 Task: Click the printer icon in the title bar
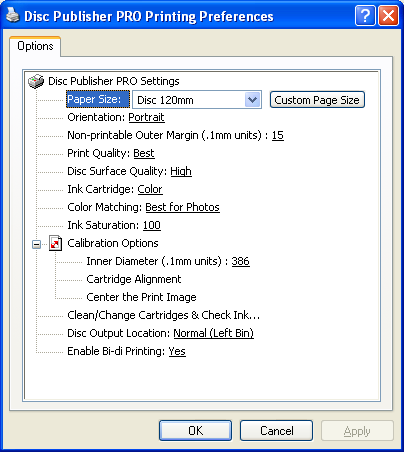(x=13, y=15)
